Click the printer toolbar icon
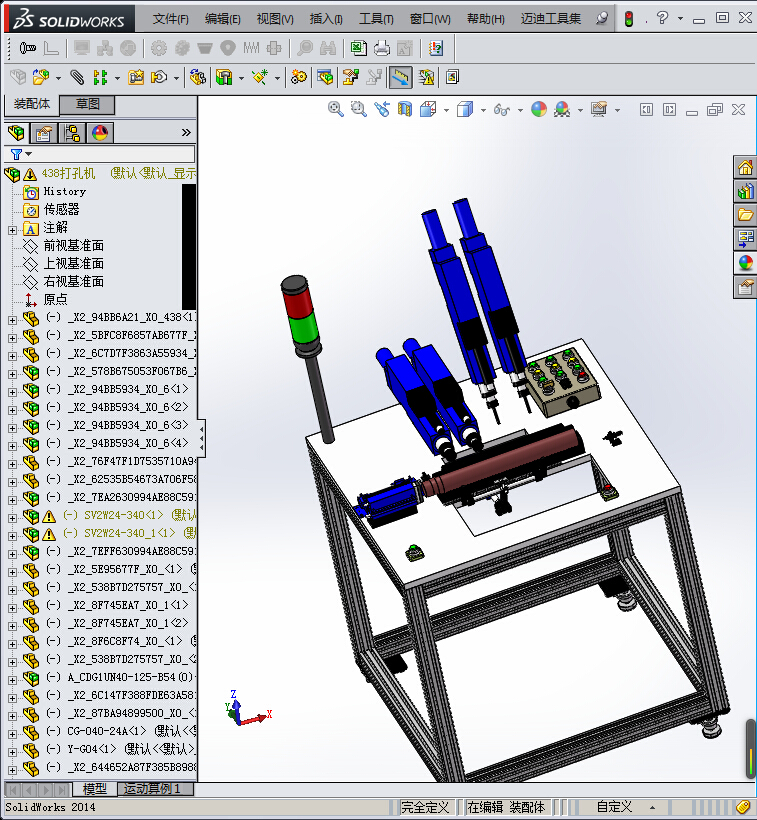 point(382,48)
